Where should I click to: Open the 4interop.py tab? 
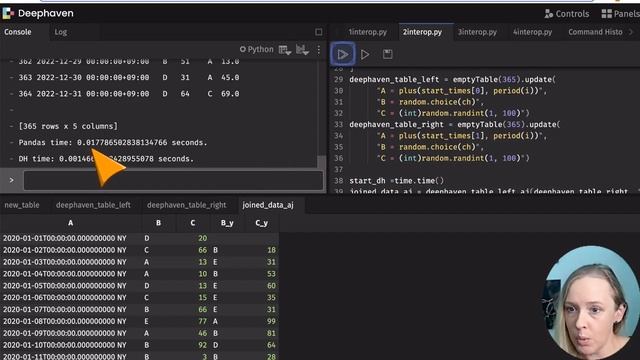coord(532,32)
